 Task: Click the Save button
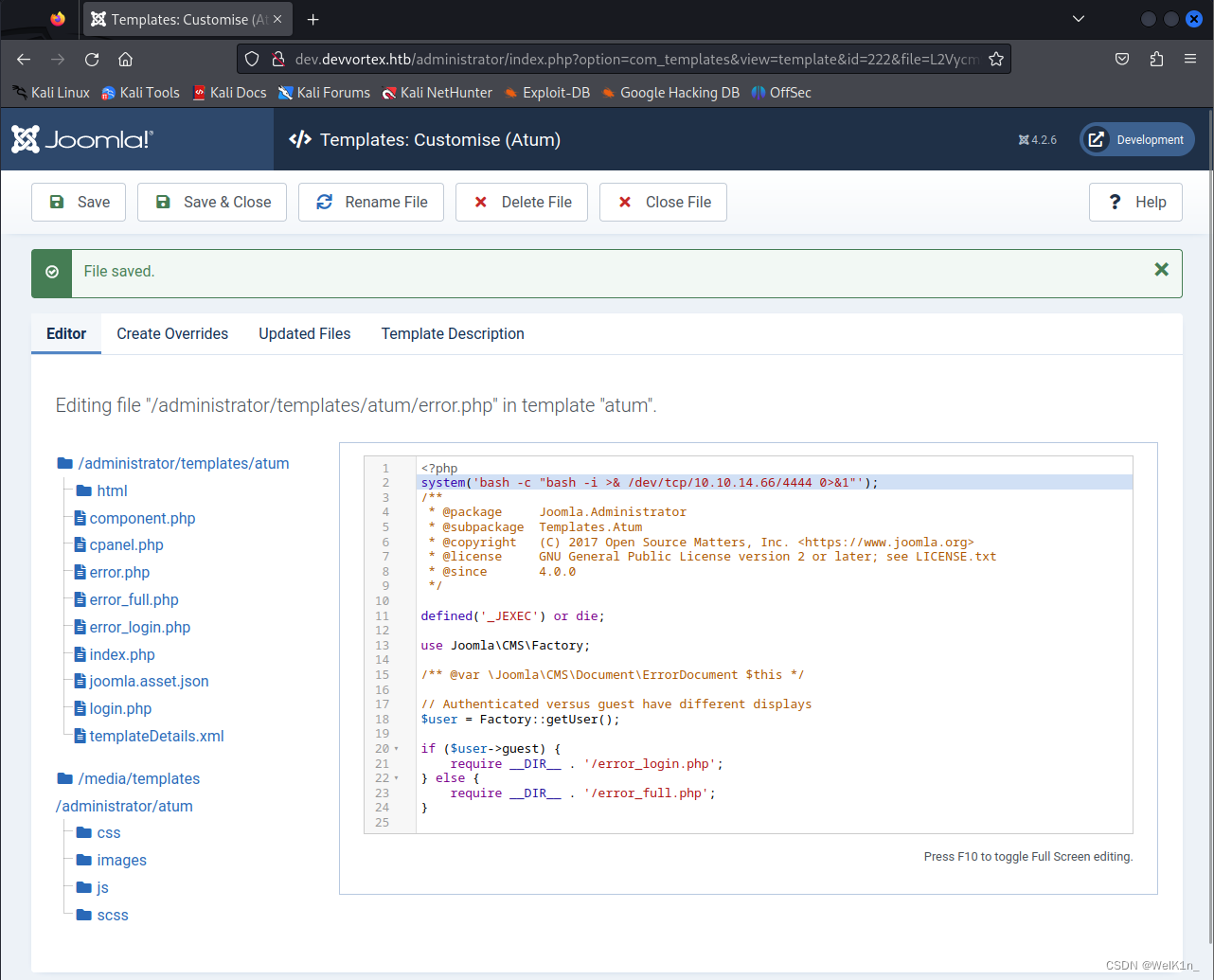(79, 202)
